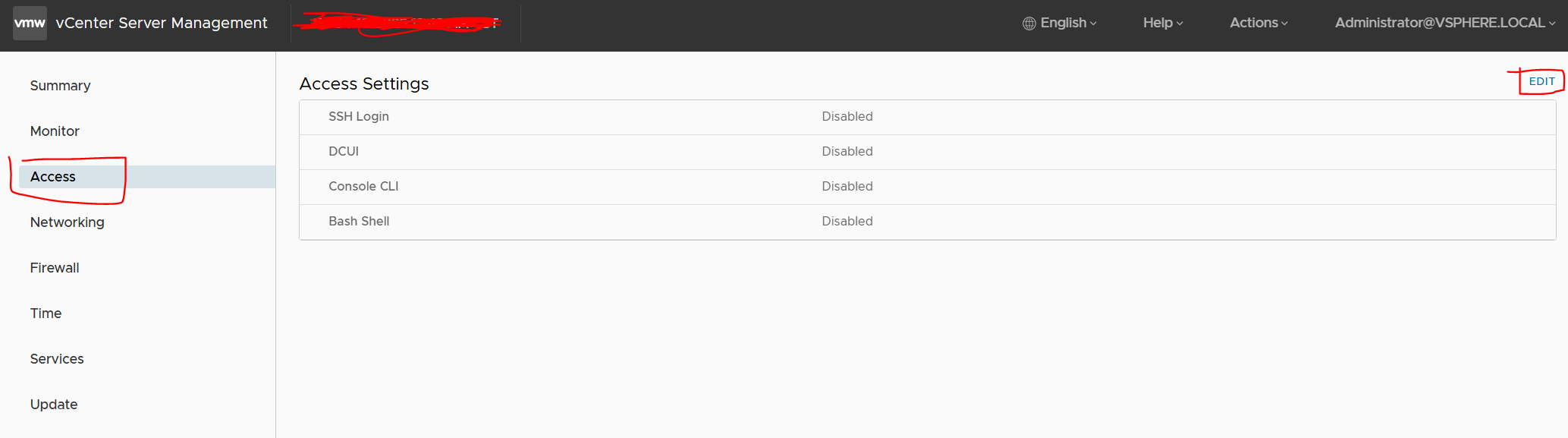Click the vmw logo icon
This screenshot has width=1568, height=438.
point(30,23)
